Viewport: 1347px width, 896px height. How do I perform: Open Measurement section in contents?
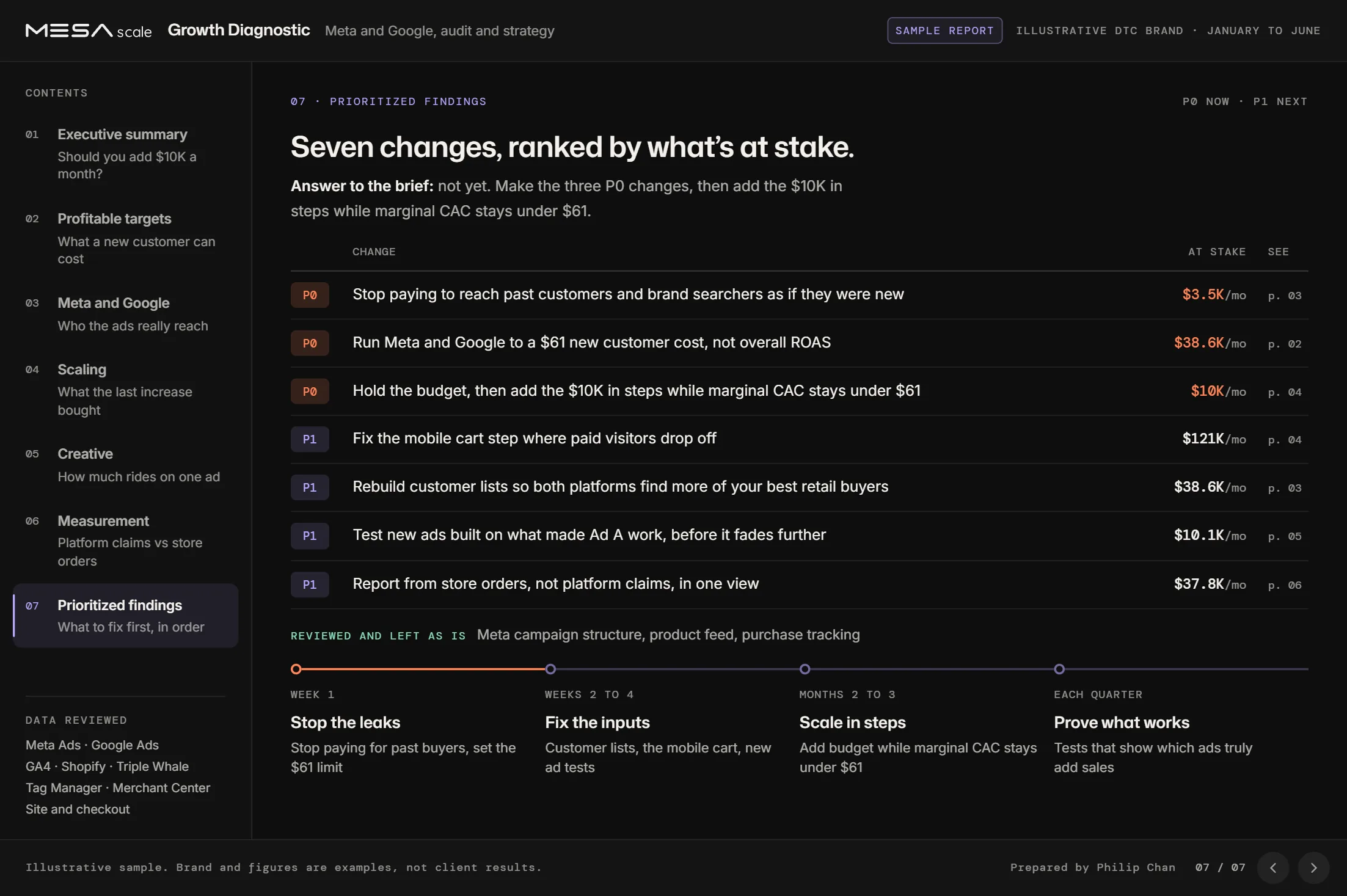click(x=125, y=541)
